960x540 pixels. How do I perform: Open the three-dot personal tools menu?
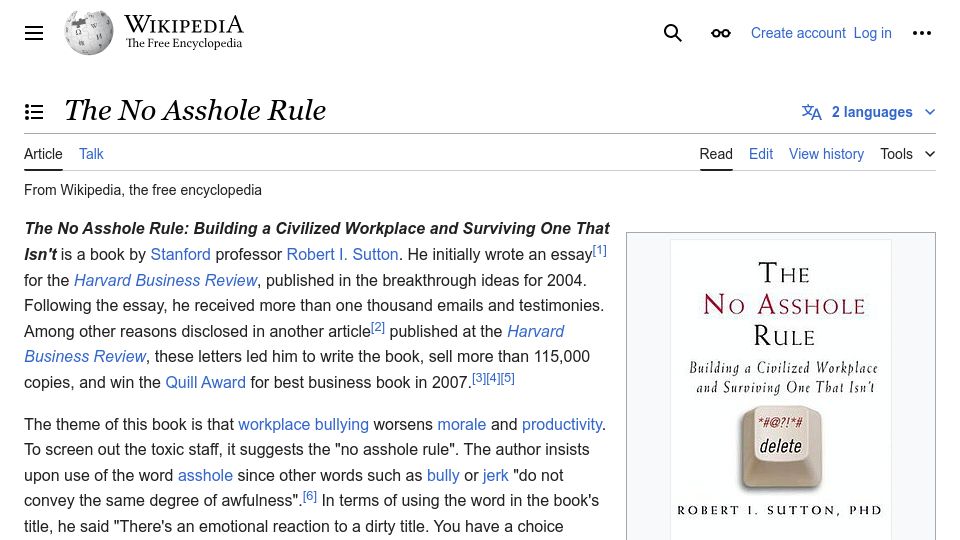[x=921, y=33]
